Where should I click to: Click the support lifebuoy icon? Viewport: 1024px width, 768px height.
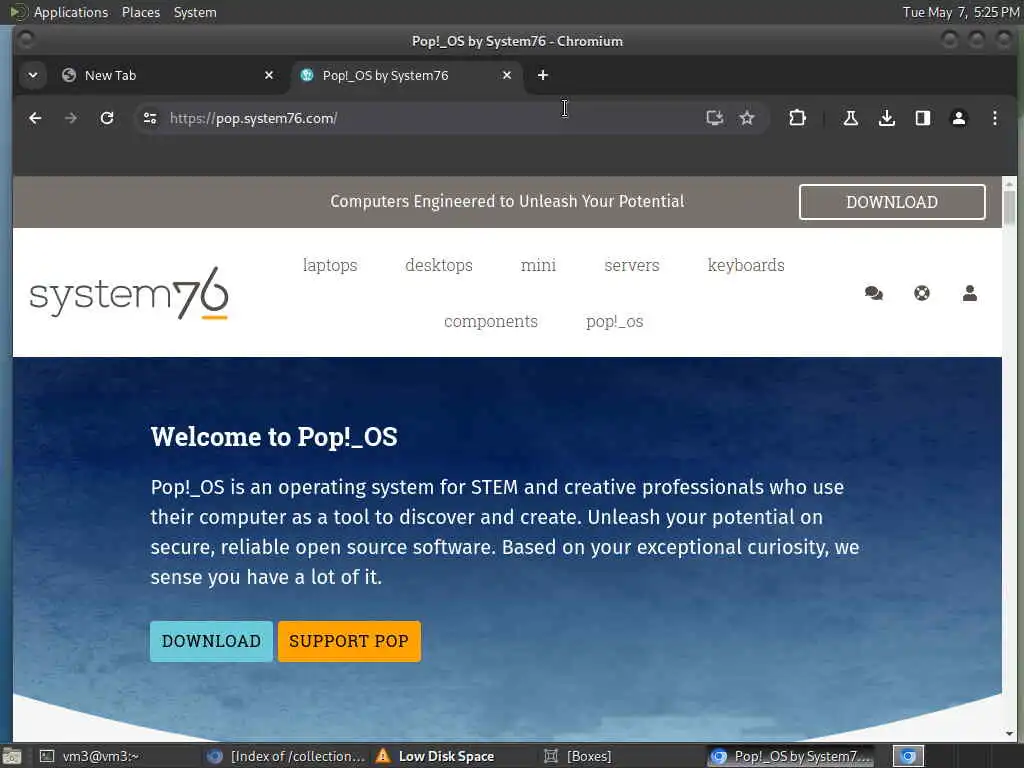point(921,293)
